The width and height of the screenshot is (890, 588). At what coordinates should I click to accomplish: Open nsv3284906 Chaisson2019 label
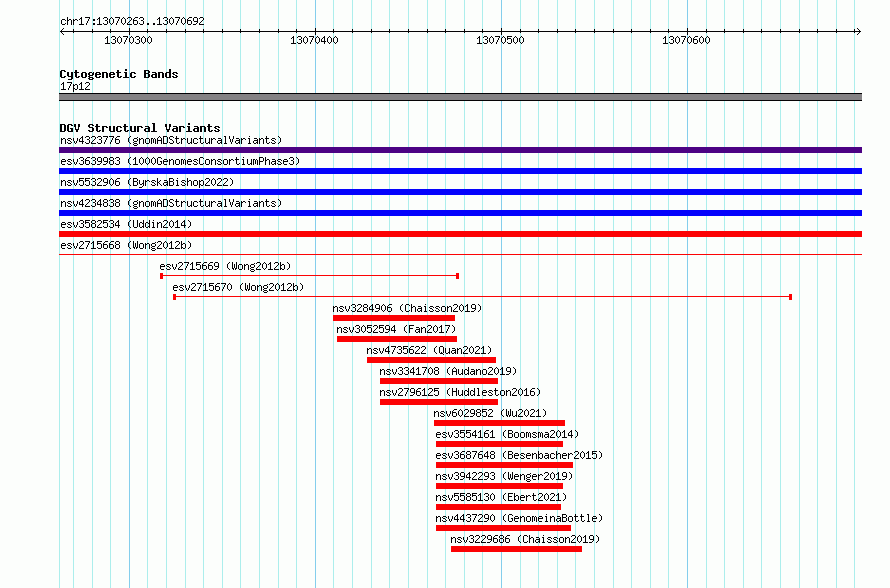click(x=407, y=308)
